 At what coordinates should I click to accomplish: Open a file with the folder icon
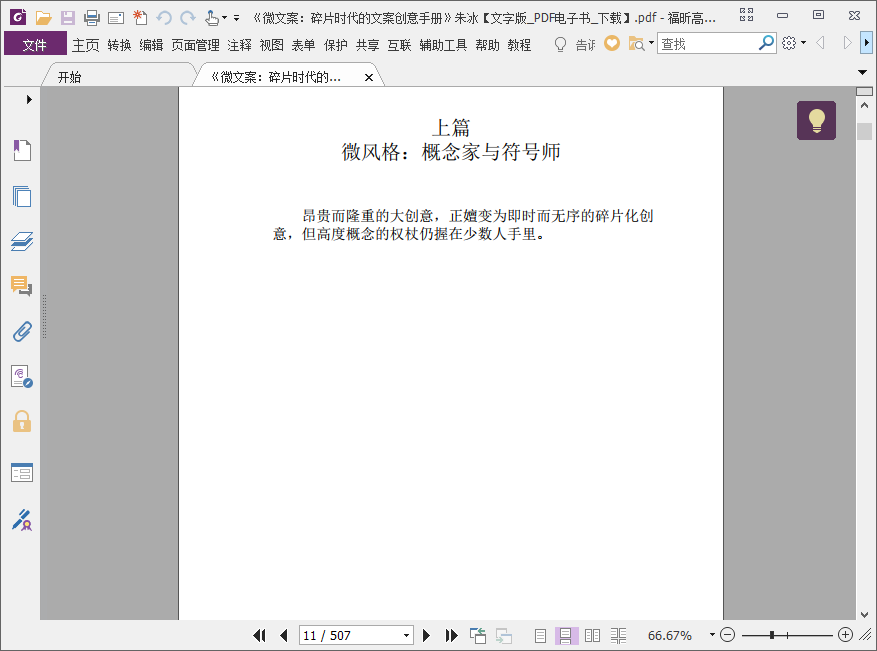point(43,18)
